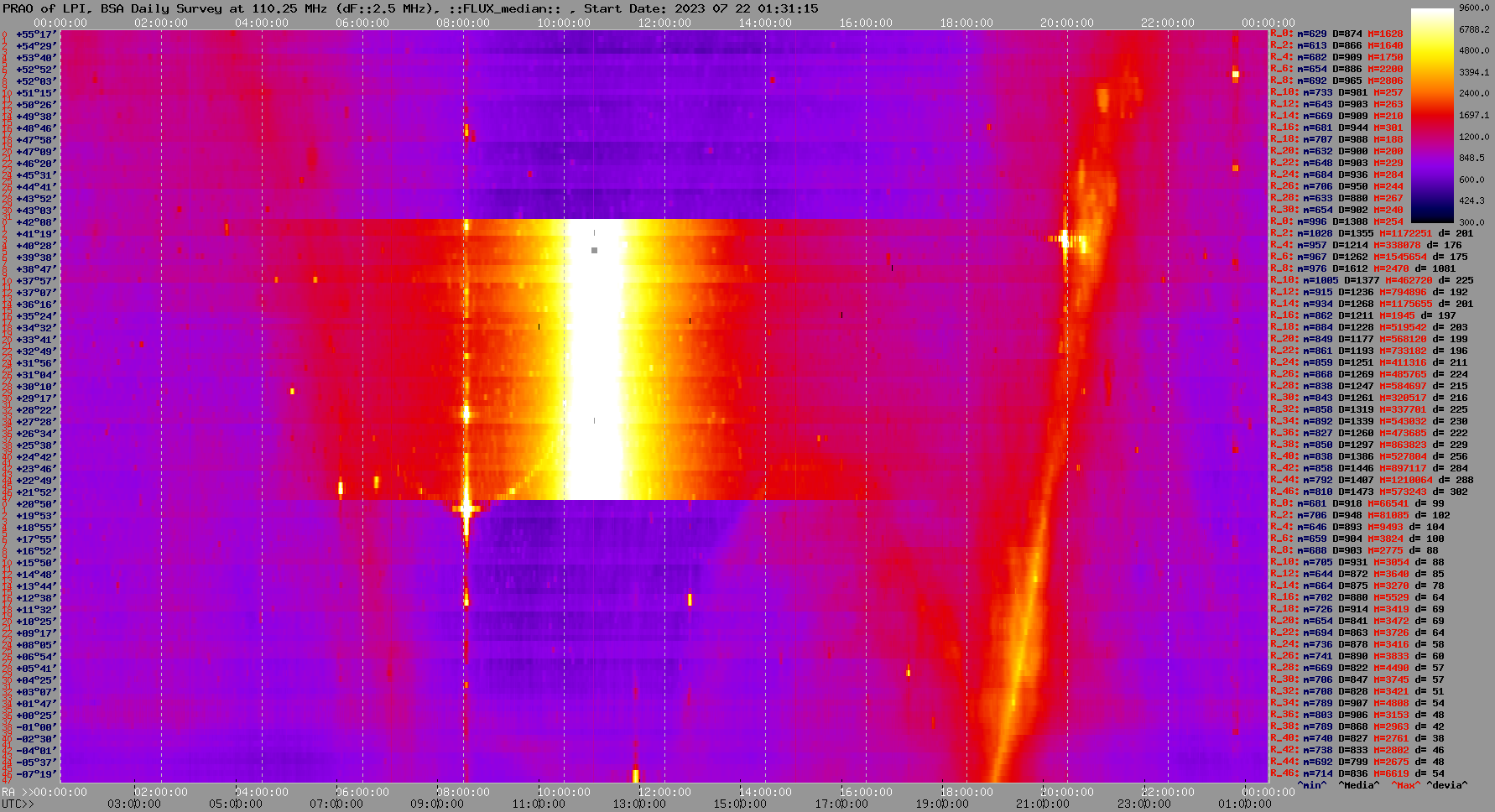Click the 'UTC>>' axis label
Image resolution: width=1495 pixels, height=812 pixels.
click(18, 804)
